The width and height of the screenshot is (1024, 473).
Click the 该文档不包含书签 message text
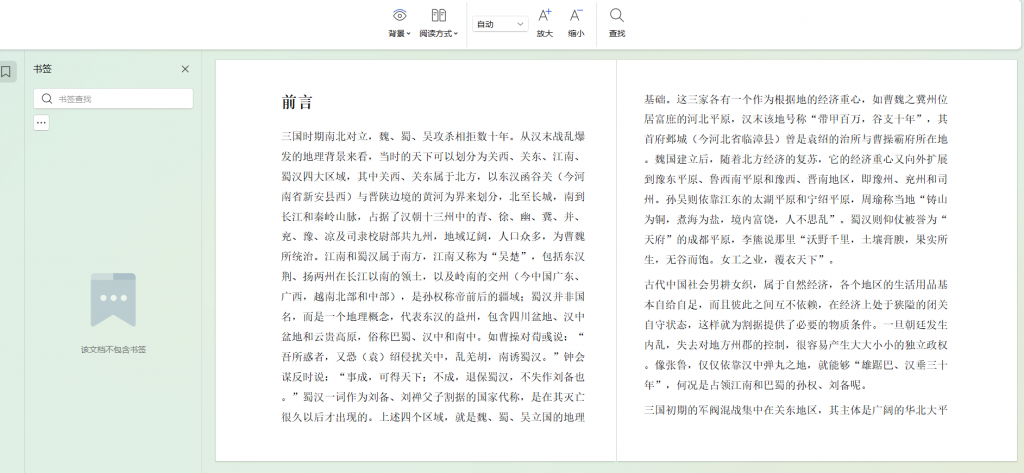tap(113, 350)
